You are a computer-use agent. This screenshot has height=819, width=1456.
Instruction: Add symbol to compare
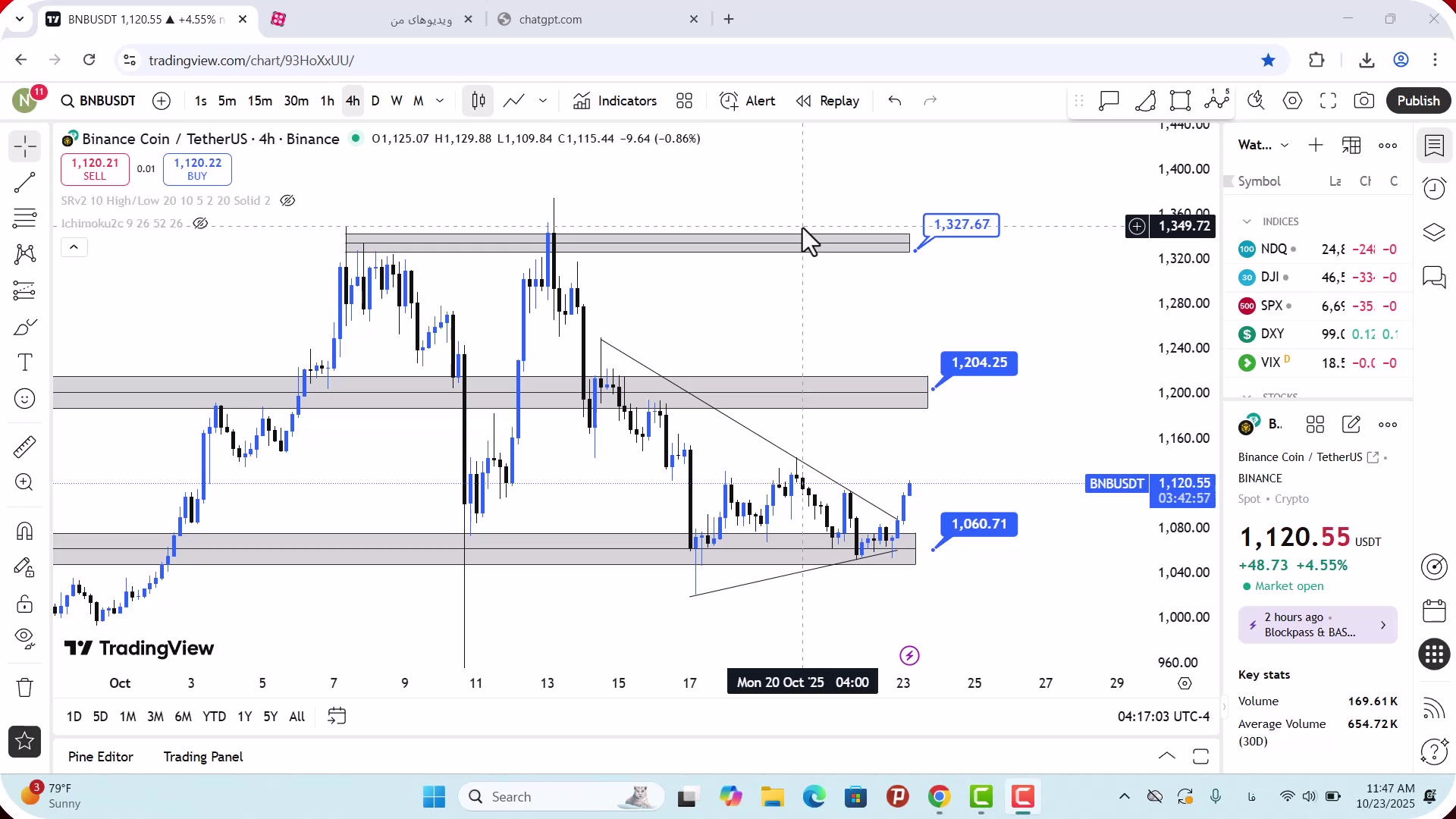pos(162,101)
